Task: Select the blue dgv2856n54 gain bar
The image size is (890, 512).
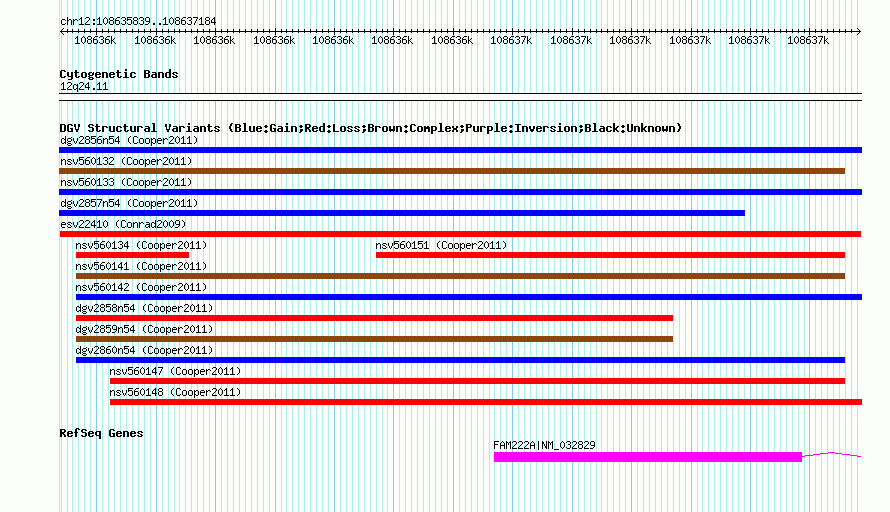Action: [460, 150]
